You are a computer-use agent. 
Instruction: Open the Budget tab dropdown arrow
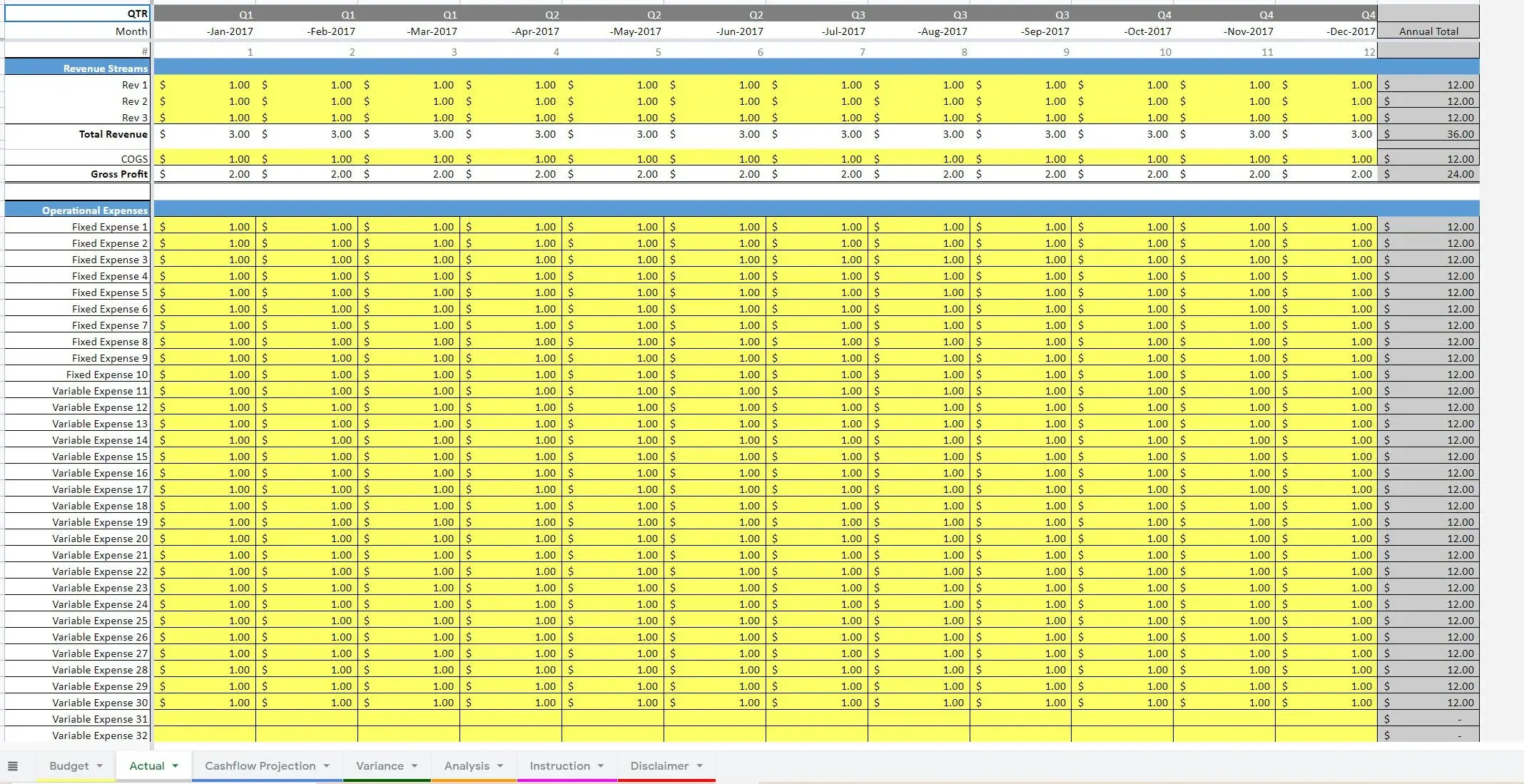[98, 765]
